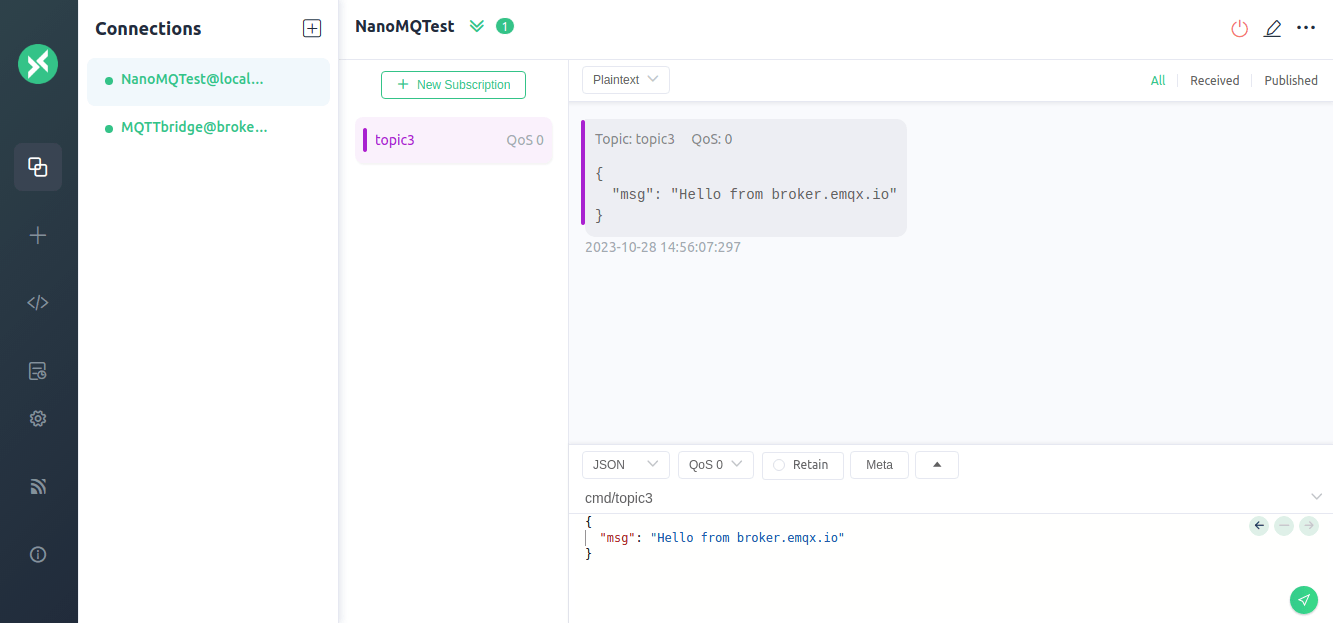Collapse connection details with double chevron
Image resolution: width=1333 pixels, height=623 pixels.
click(477, 26)
